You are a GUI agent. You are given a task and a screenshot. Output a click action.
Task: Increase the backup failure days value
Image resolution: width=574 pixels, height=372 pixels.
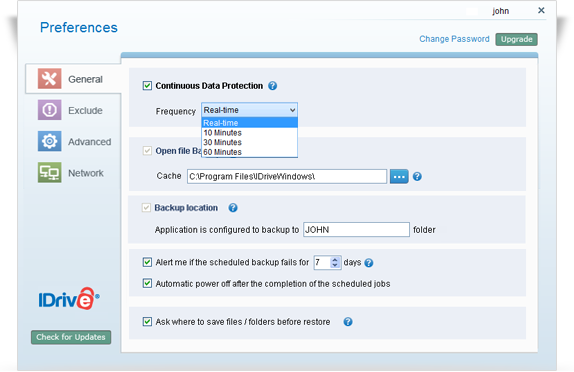pos(335,260)
